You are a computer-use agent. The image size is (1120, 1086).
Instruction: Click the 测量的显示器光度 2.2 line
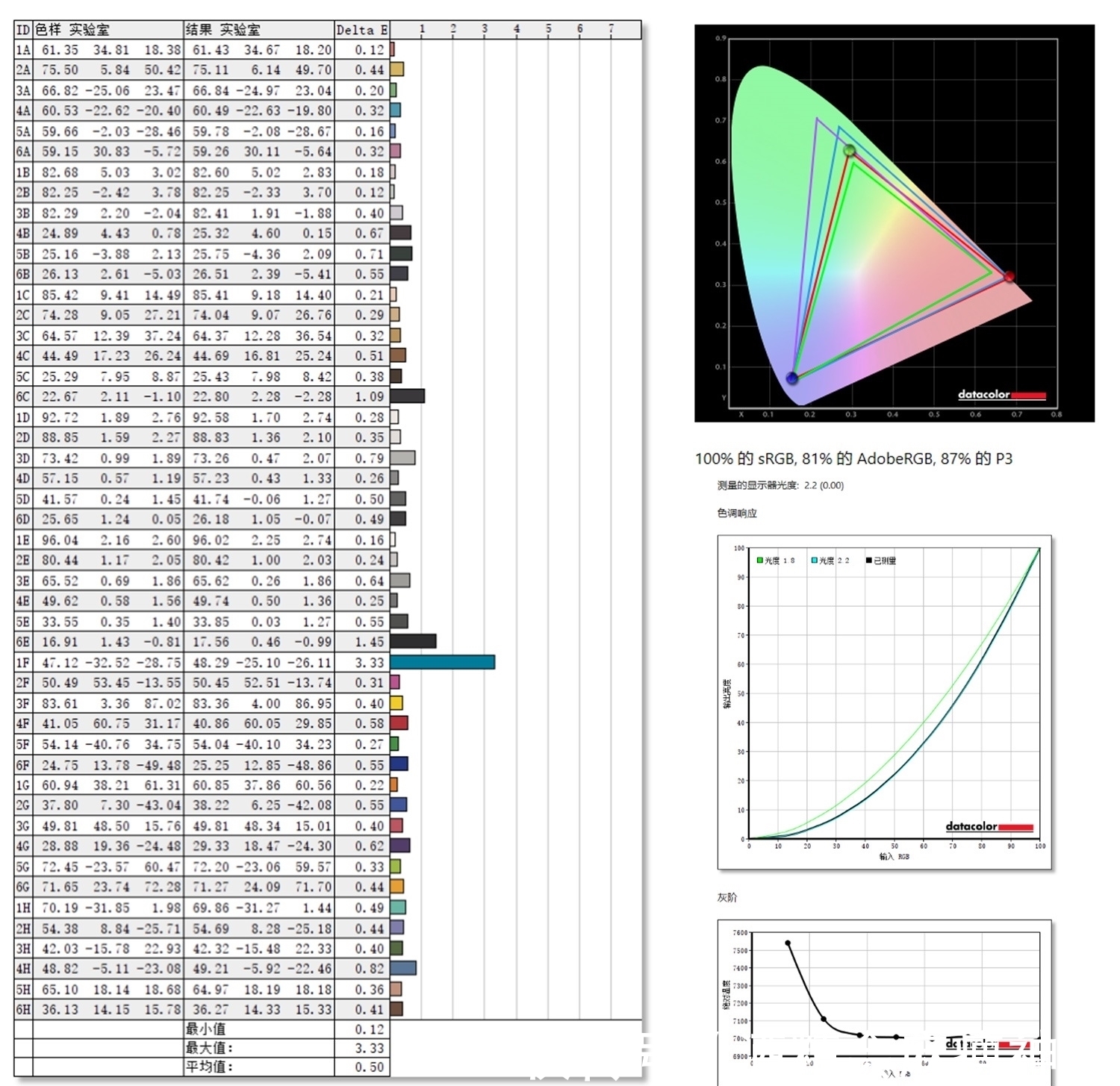point(780,486)
